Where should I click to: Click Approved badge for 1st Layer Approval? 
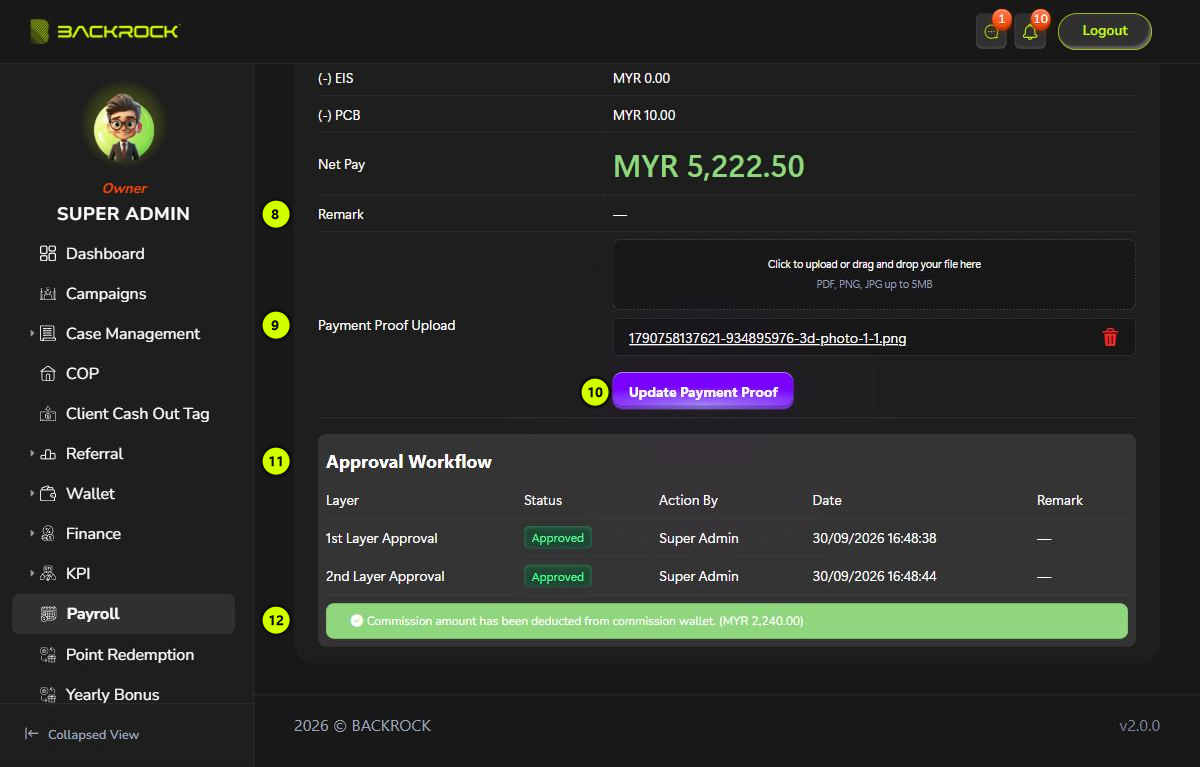point(558,538)
